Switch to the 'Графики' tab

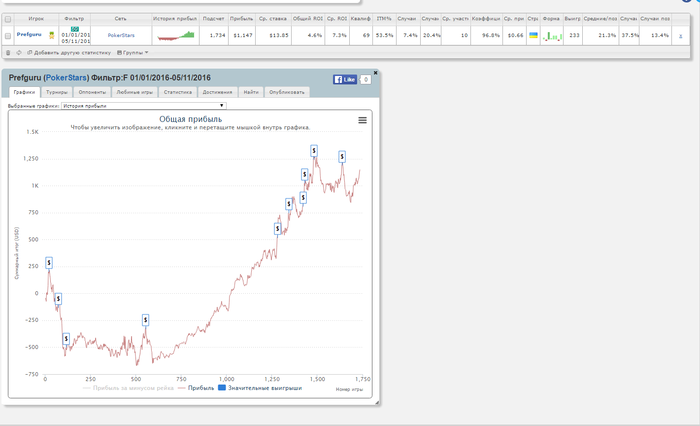pyautogui.click(x=24, y=92)
